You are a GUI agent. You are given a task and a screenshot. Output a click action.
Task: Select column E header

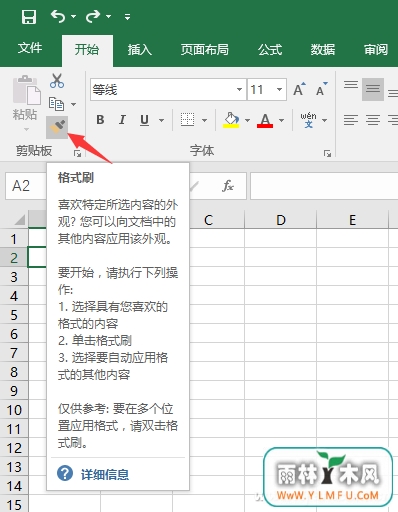[352, 220]
